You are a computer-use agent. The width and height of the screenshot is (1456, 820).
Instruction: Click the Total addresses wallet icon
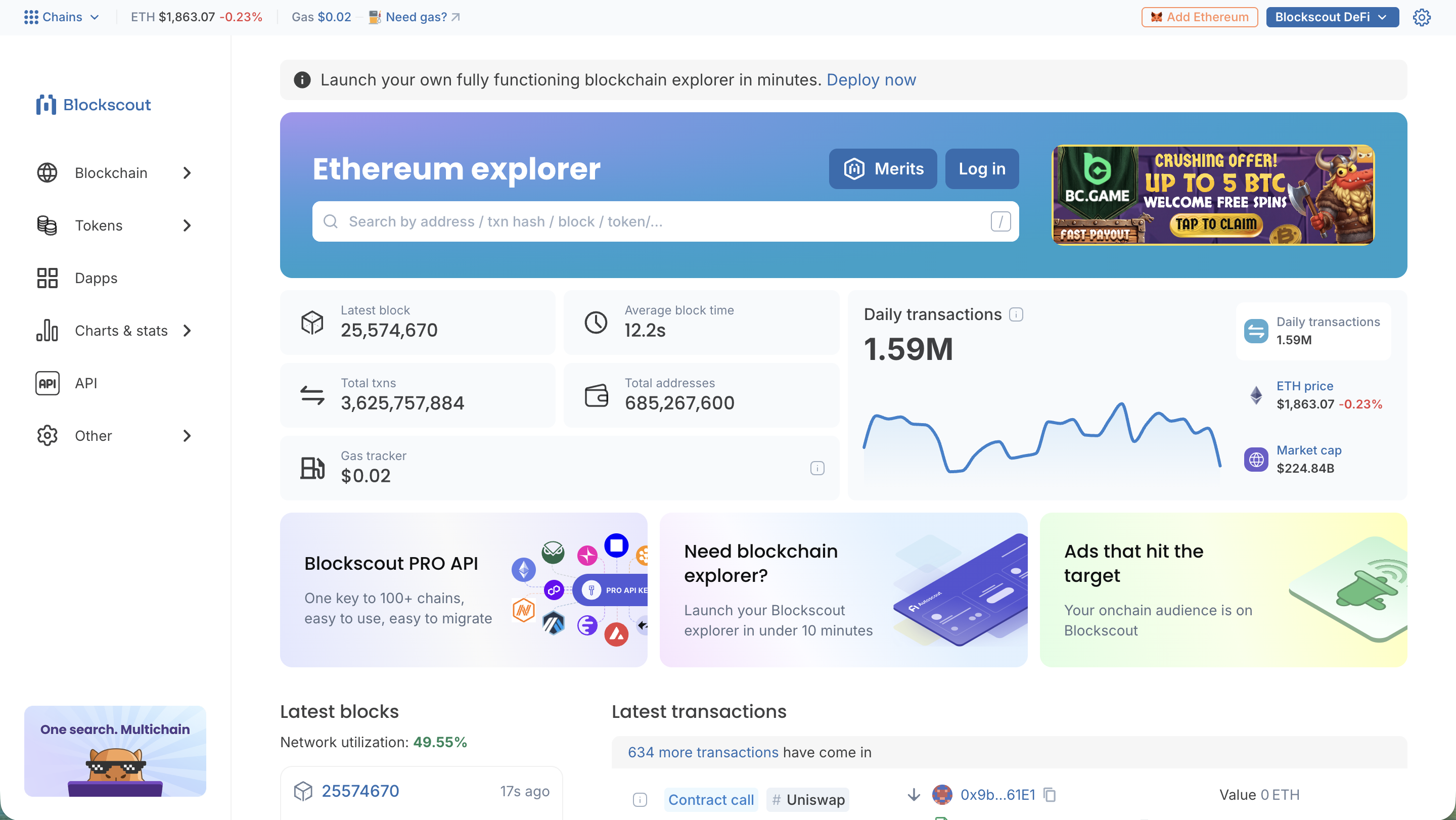596,395
